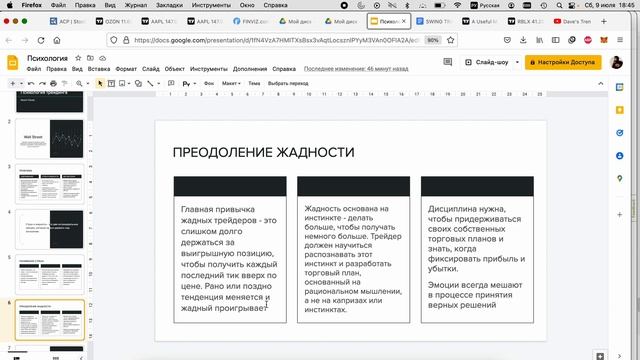The width and height of the screenshot is (640, 360).
Task: Redo the last action
Action: [x=42, y=83]
